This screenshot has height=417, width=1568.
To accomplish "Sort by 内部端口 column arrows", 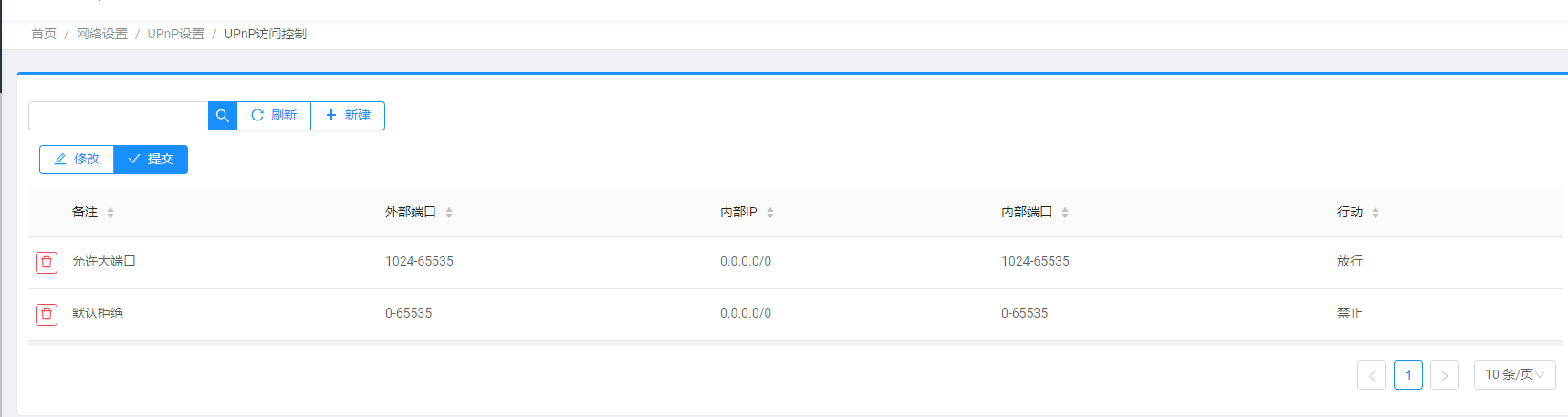I will click(x=1065, y=213).
